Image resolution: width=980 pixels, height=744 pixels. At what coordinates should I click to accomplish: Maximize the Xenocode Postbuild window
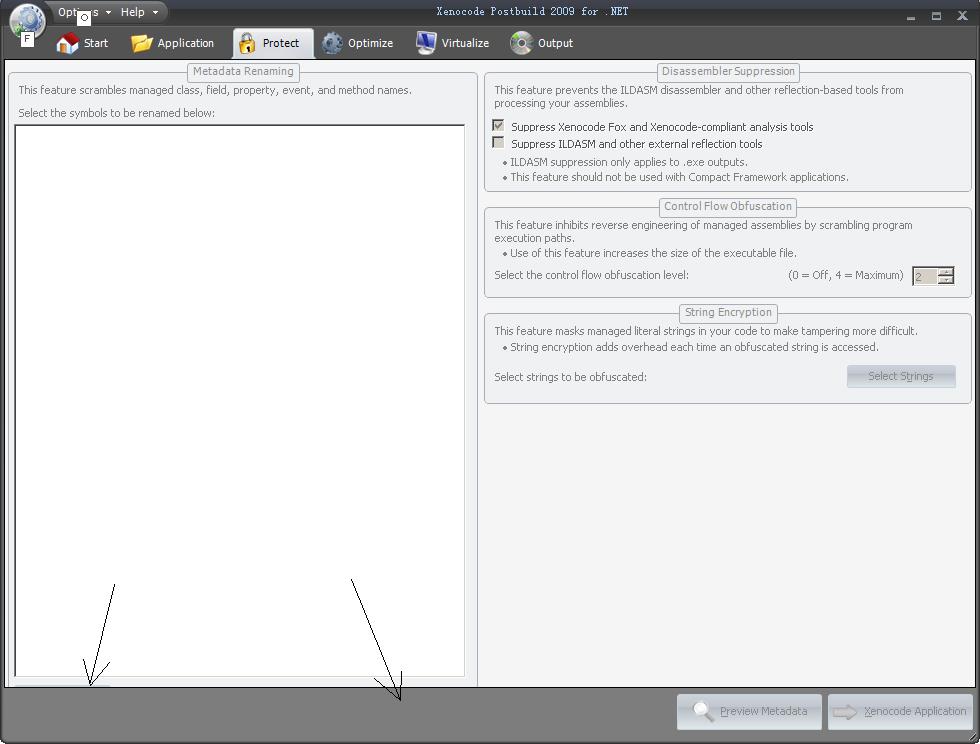[936, 16]
